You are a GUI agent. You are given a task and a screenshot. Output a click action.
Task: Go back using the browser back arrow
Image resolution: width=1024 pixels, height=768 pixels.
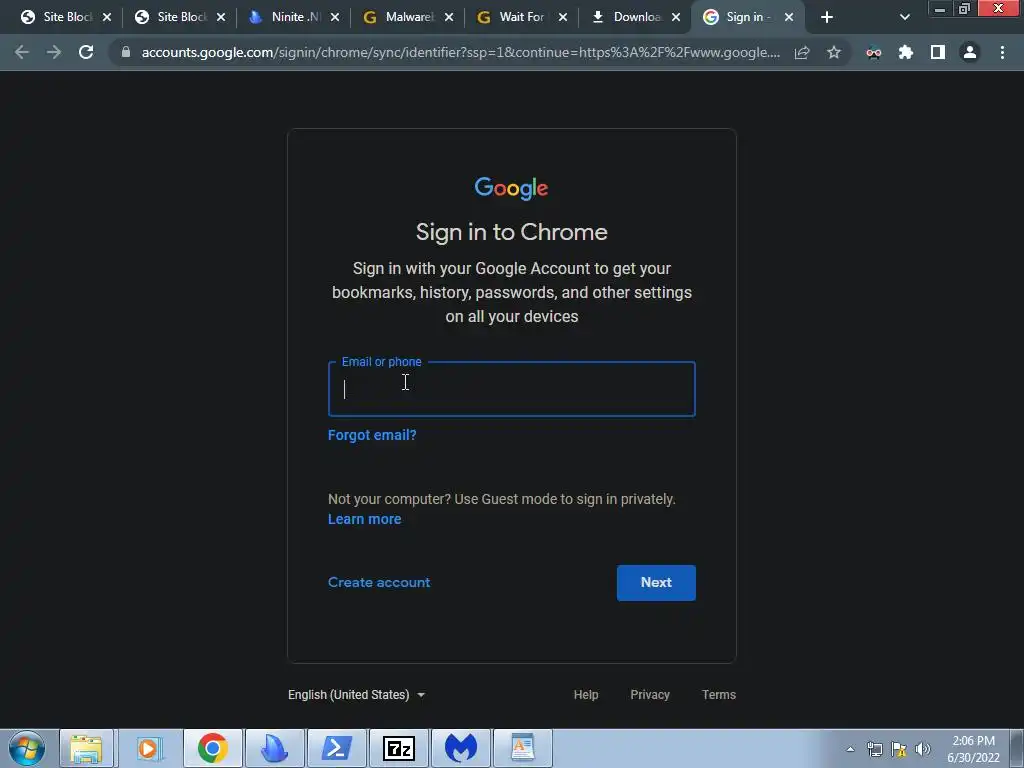point(22,52)
